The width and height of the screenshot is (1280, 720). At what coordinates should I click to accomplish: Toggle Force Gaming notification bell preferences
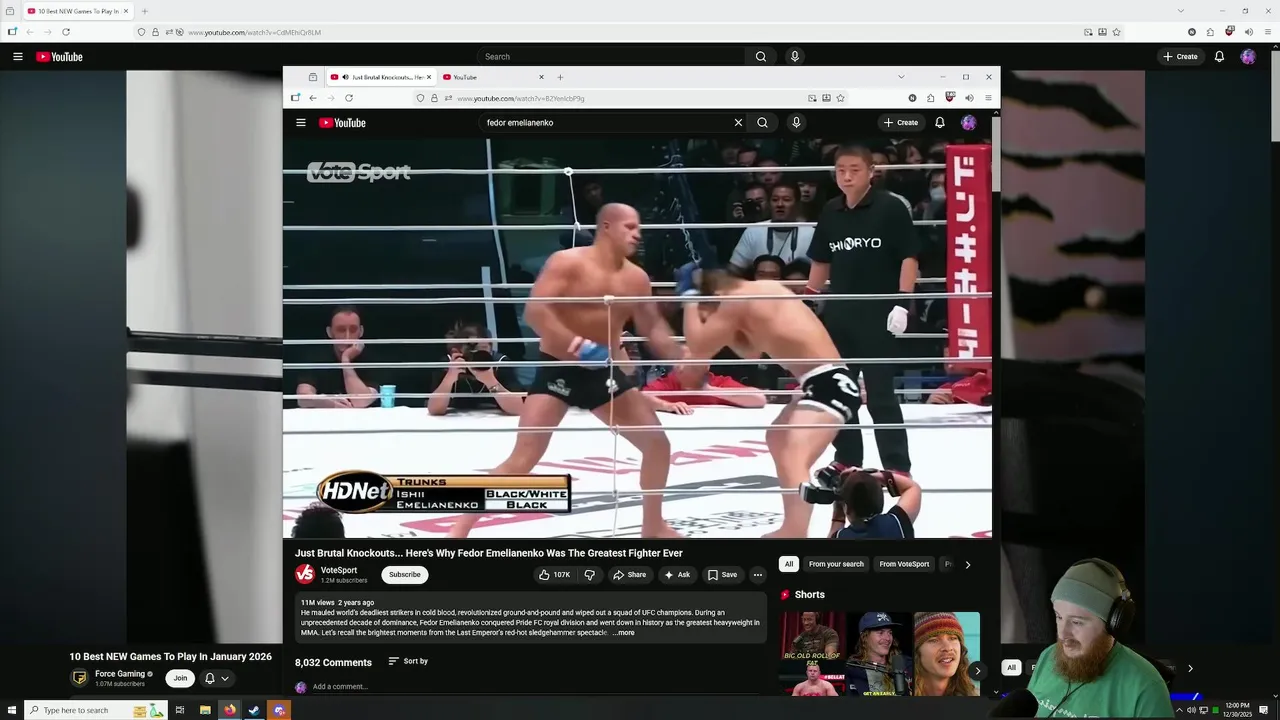click(x=216, y=678)
